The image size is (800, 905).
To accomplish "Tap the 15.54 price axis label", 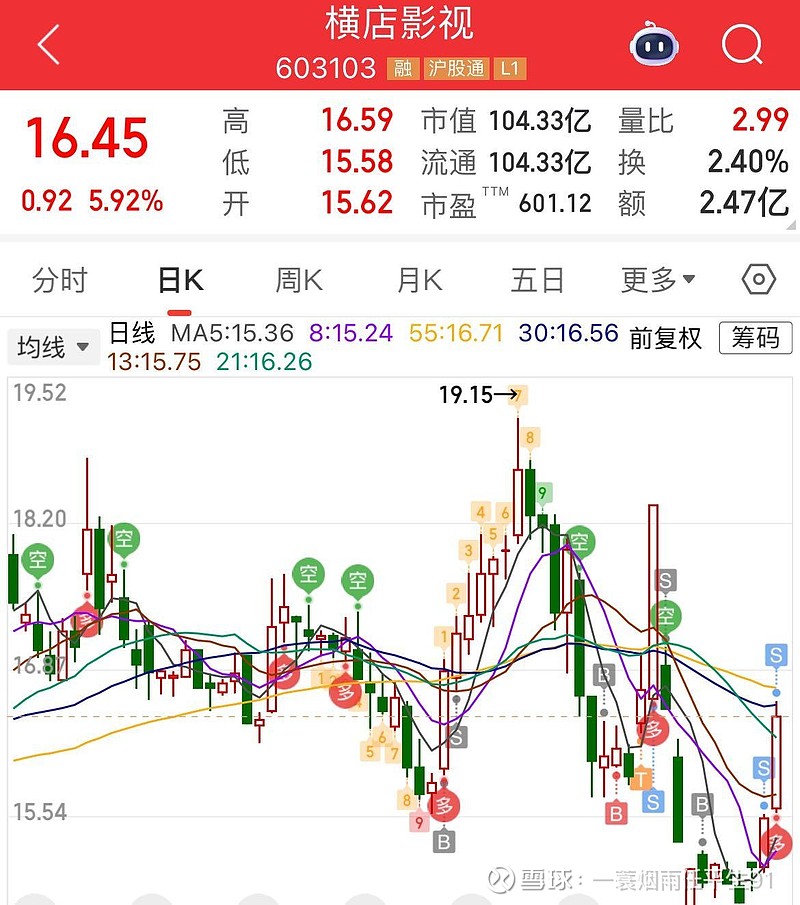I will click(40, 812).
